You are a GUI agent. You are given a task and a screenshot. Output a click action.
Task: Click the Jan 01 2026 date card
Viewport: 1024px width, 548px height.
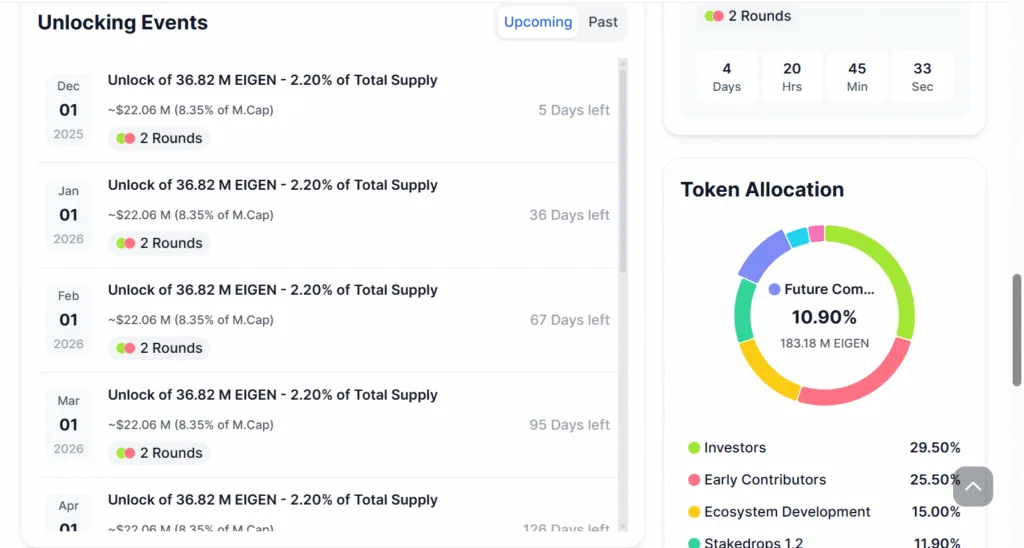click(x=69, y=215)
